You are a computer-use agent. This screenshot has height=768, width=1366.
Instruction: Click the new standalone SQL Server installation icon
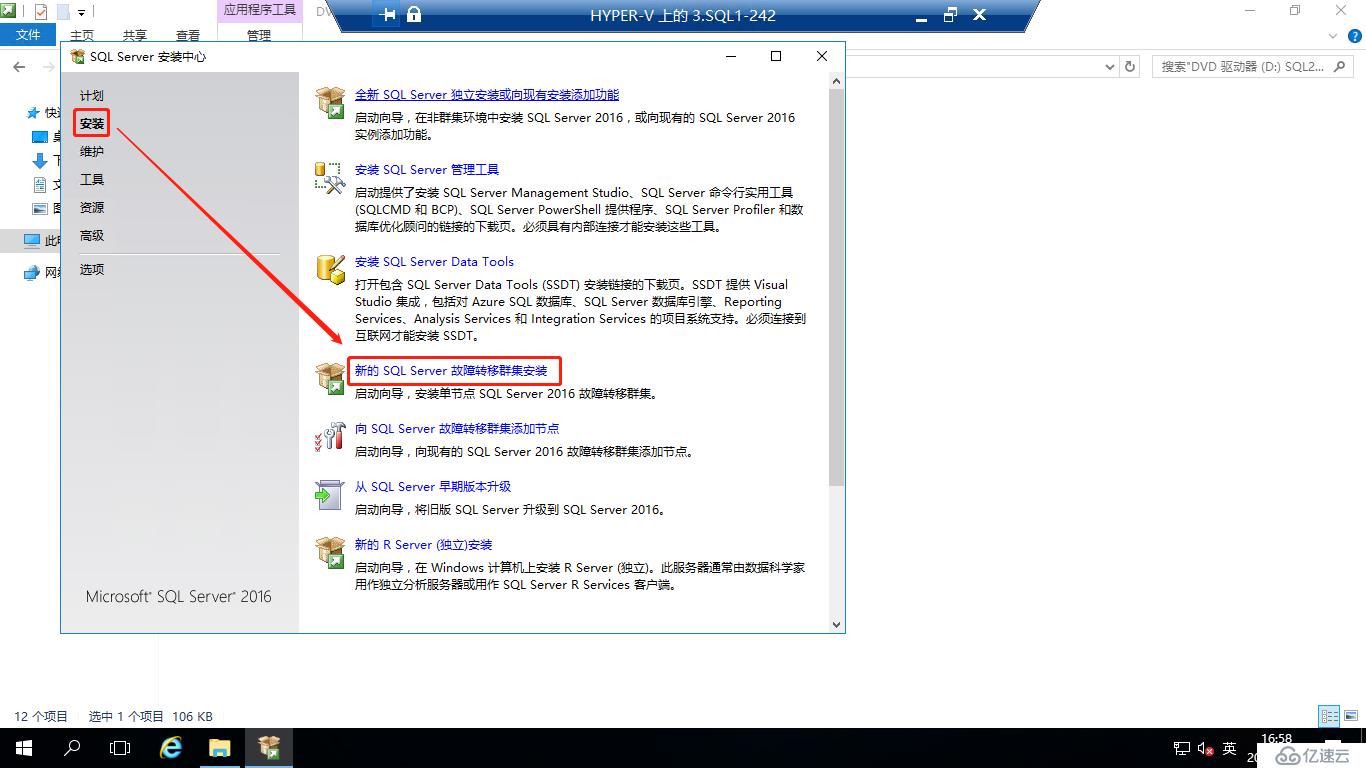pos(330,102)
